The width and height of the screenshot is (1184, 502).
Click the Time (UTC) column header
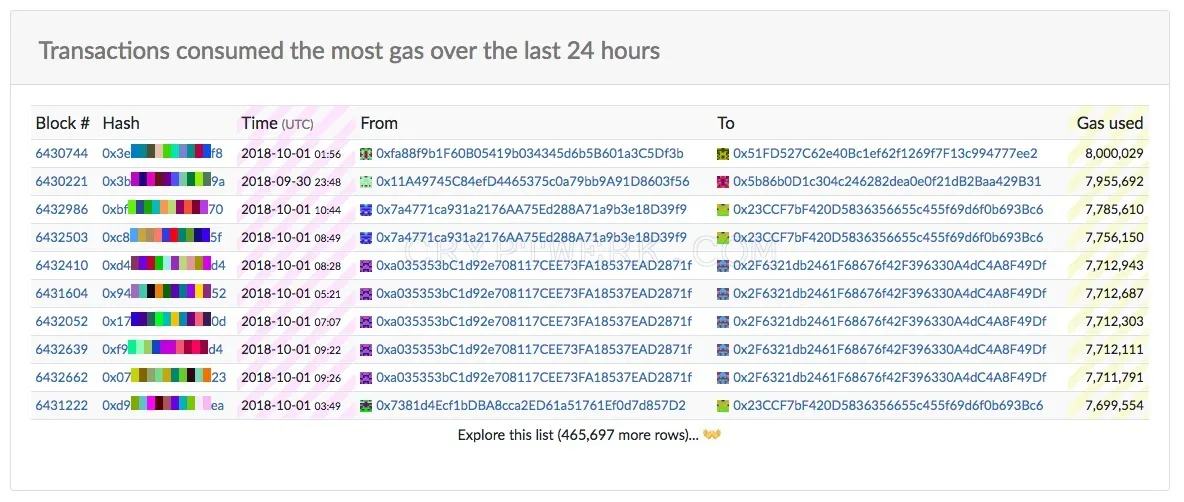pyautogui.click(x=277, y=123)
